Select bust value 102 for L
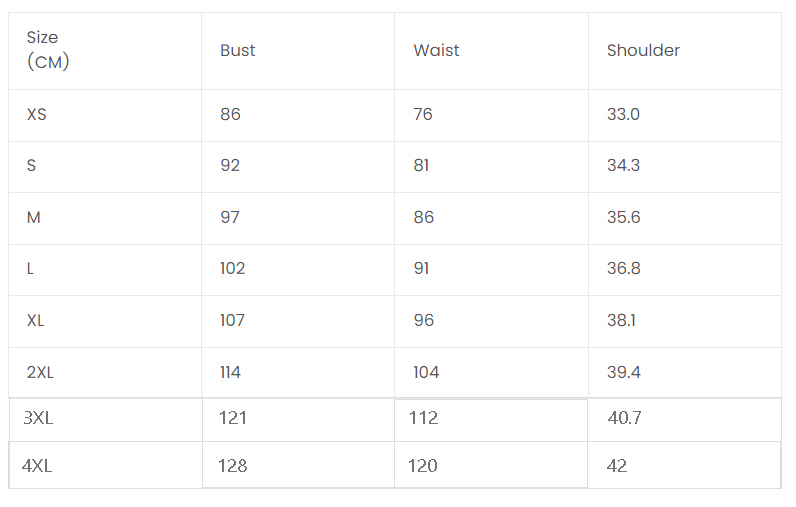This screenshot has width=796, height=507. pyautogui.click(x=233, y=269)
